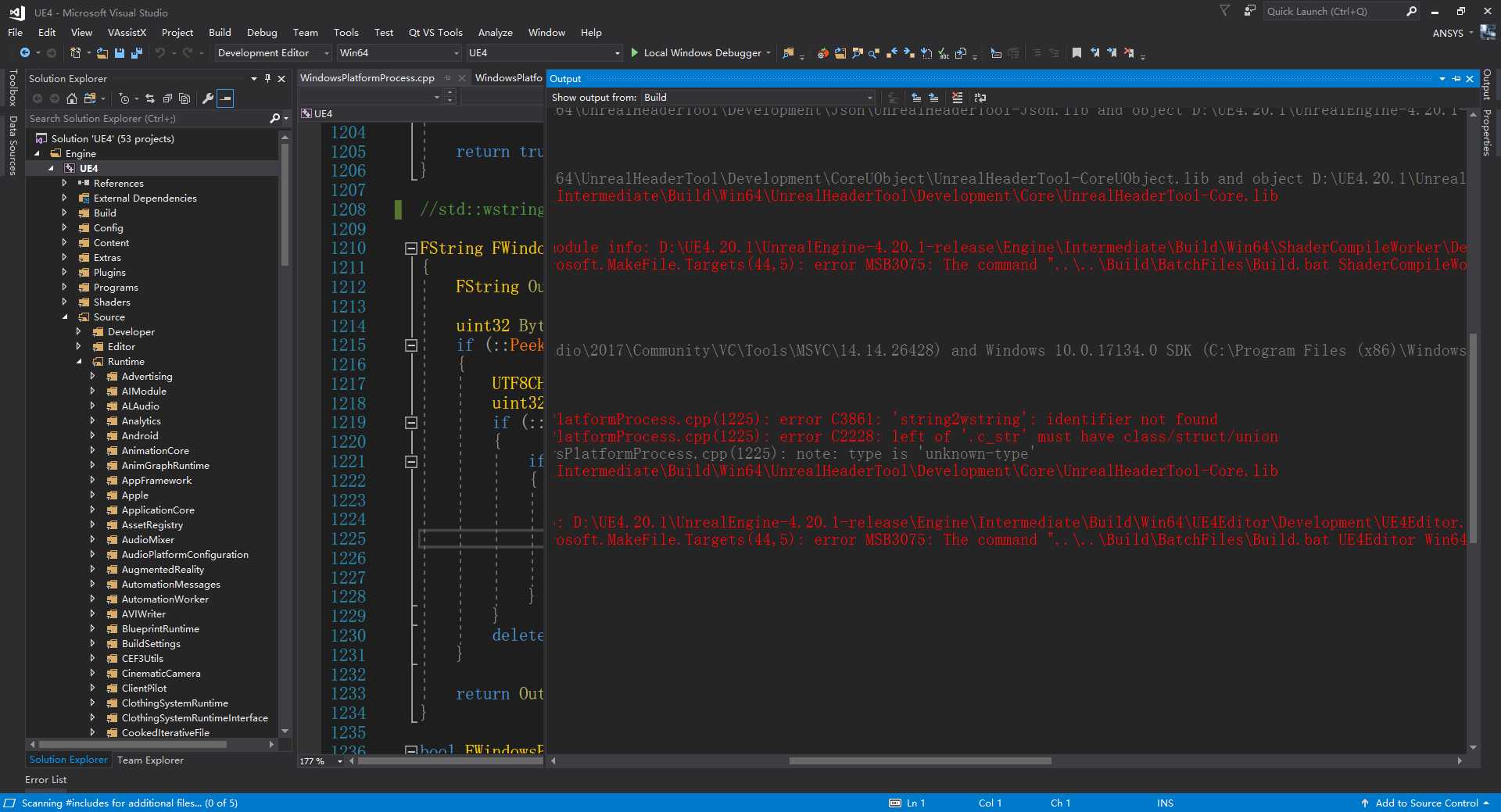Toggle bookmark using the bookmark icon
1501x812 pixels.
click(1076, 53)
